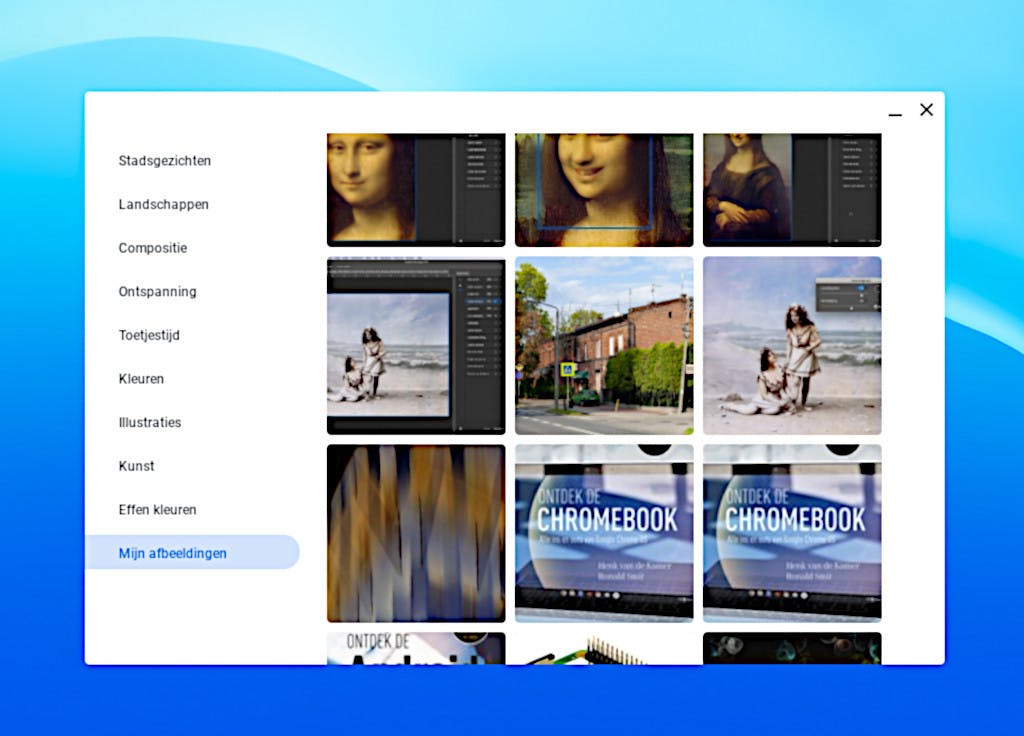
Task: Choose the Toetjestijd category
Action: [x=149, y=335]
